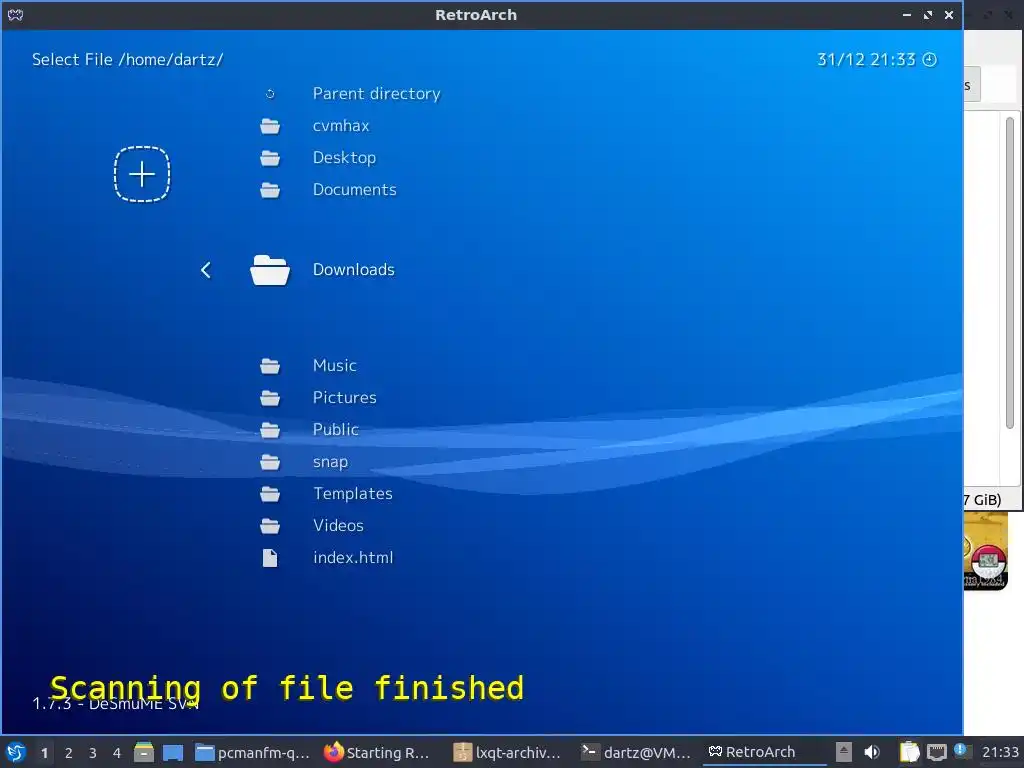Open the Desktop folder entry

click(x=344, y=157)
